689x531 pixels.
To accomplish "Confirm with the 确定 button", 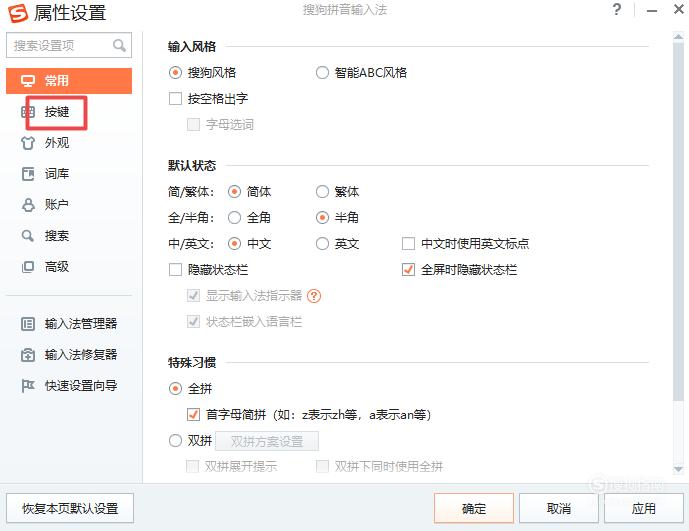I will 474,509.
